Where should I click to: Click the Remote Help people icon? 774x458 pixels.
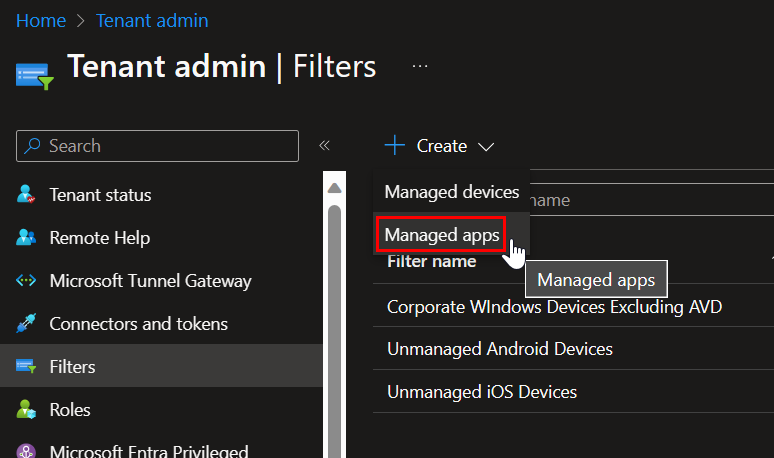[x=27, y=238]
